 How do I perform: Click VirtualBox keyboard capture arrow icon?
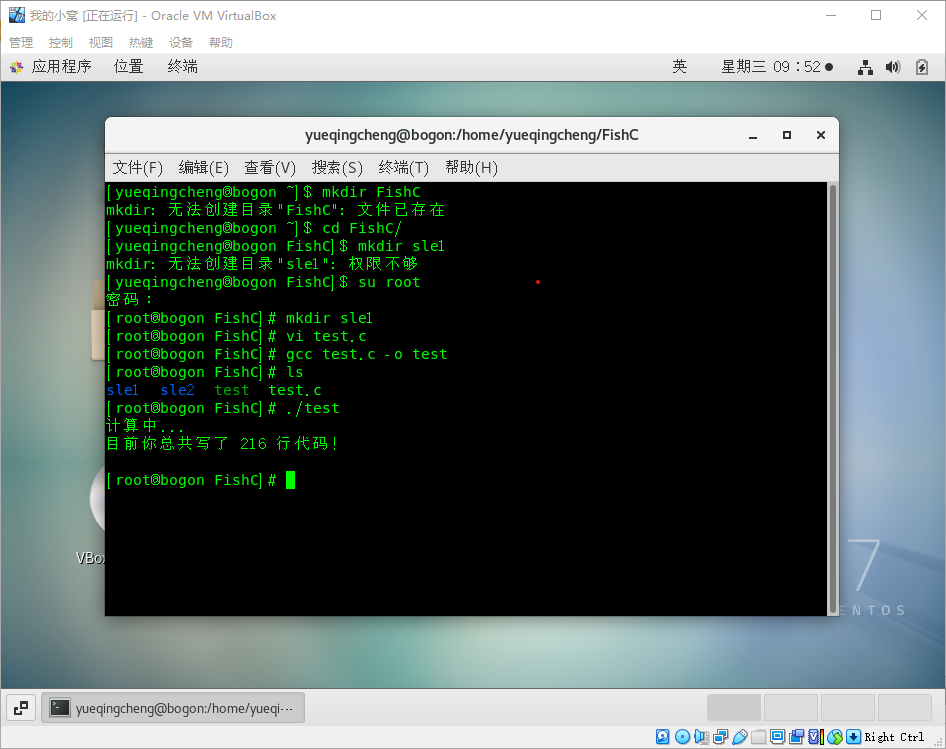coord(854,737)
